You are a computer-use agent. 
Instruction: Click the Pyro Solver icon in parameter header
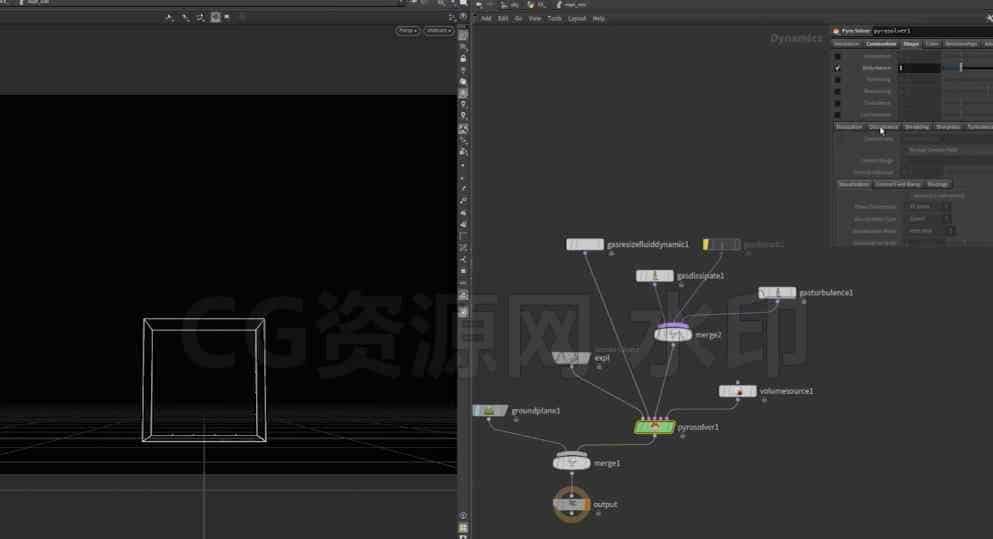pyautogui.click(x=836, y=31)
